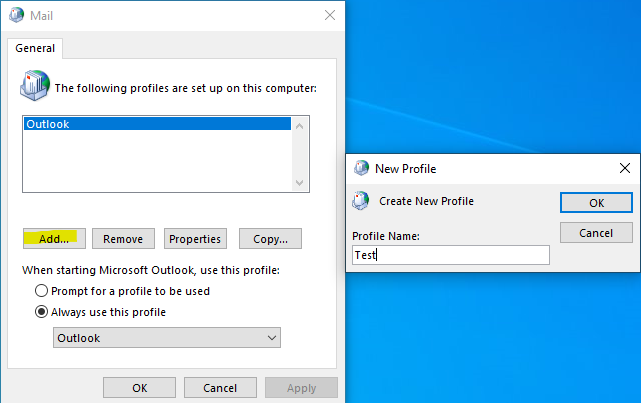Open the default profile Outlook dropdown
The height and width of the screenshot is (403, 641).
[x=166, y=338]
